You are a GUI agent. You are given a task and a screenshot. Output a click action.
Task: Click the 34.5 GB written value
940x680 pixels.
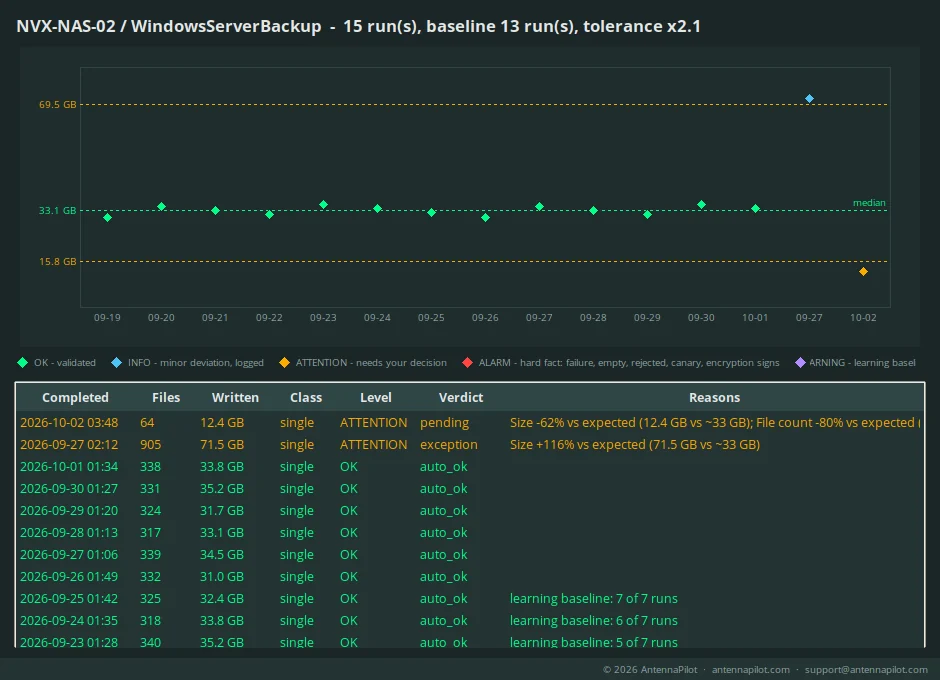tap(222, 555)
